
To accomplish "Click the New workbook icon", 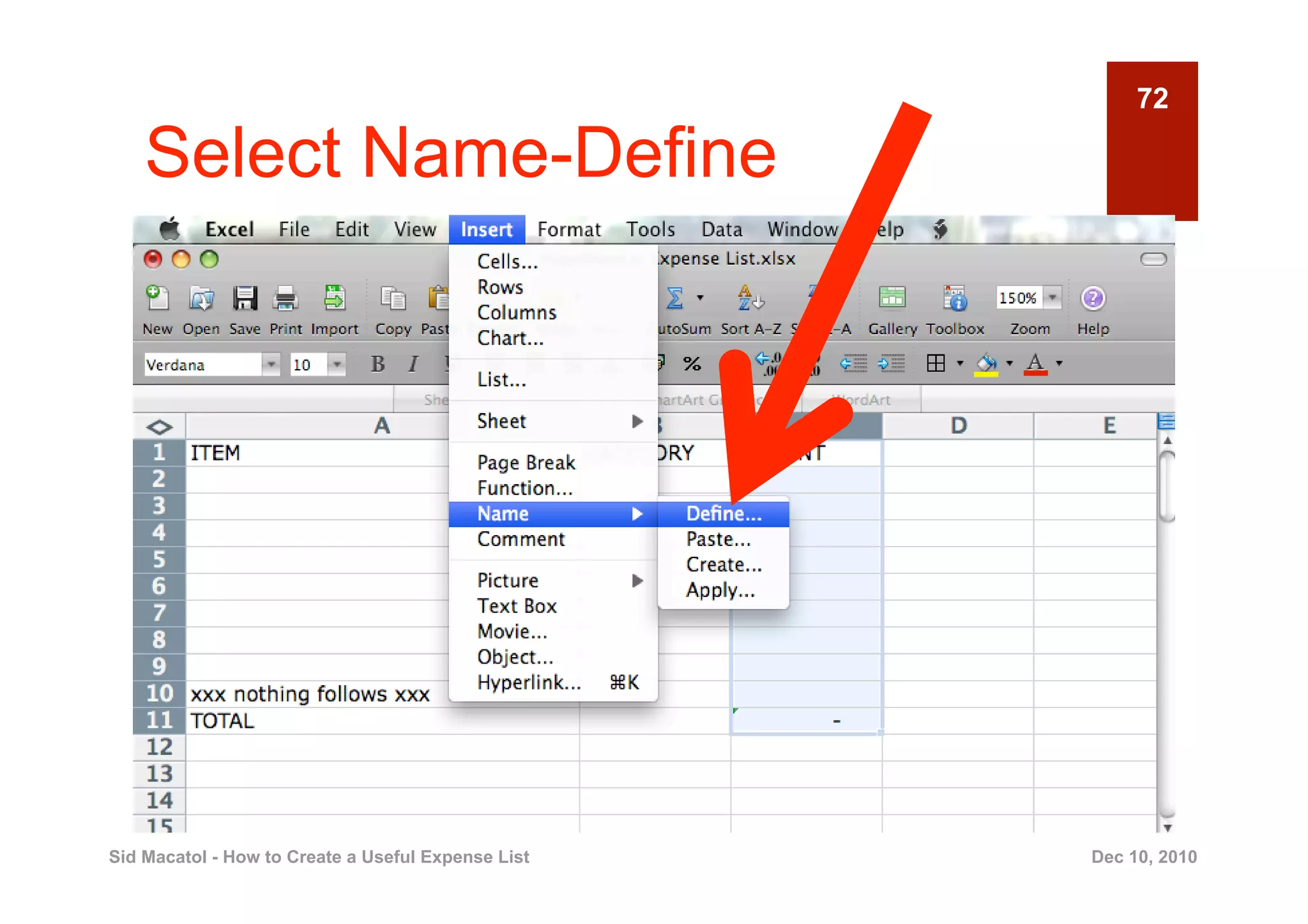I will (157, 298).
